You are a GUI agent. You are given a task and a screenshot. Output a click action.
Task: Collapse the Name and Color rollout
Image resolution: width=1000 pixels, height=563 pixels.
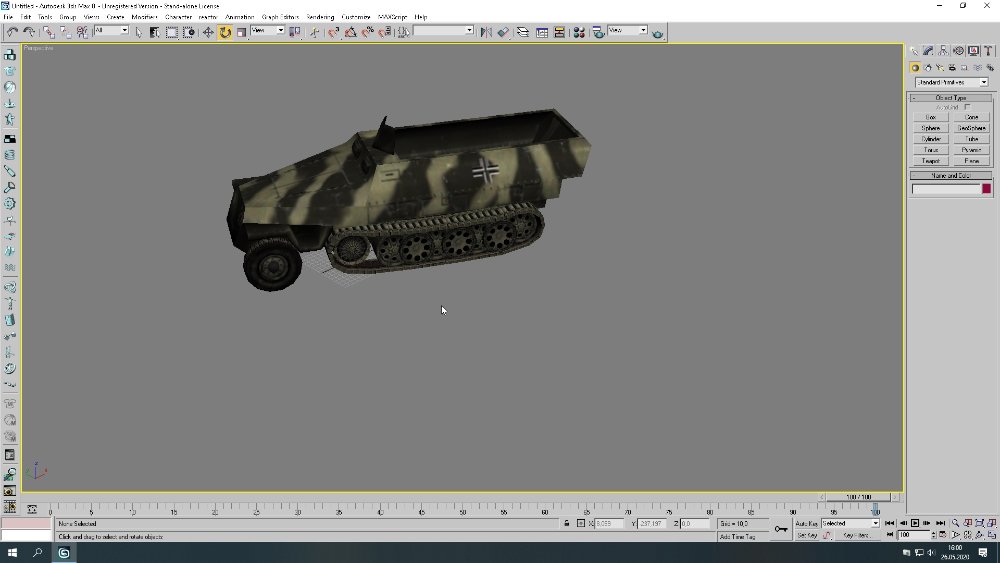[x=951, y=175]
